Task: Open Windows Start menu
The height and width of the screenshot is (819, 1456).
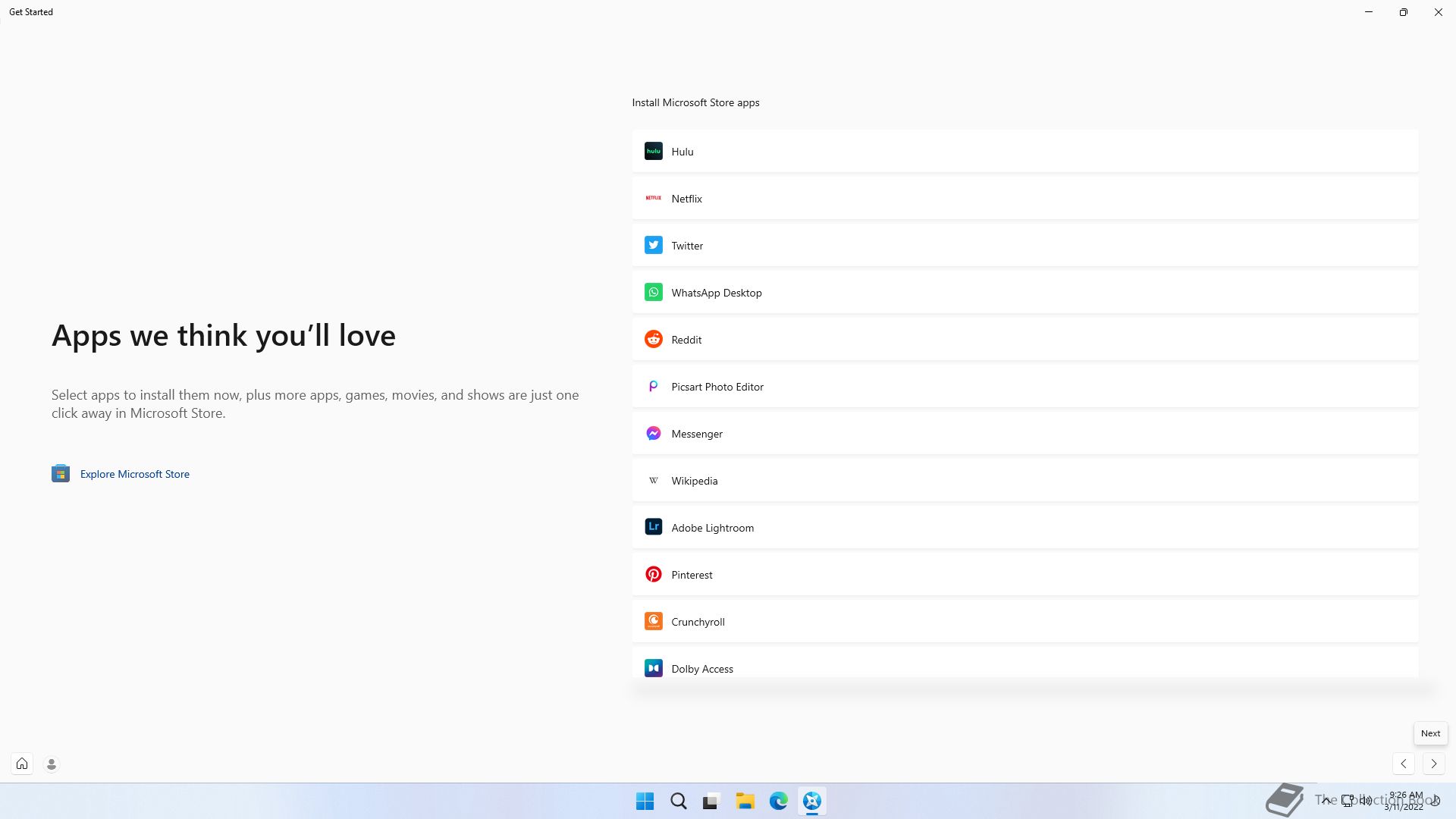Action: coord(645,801)
